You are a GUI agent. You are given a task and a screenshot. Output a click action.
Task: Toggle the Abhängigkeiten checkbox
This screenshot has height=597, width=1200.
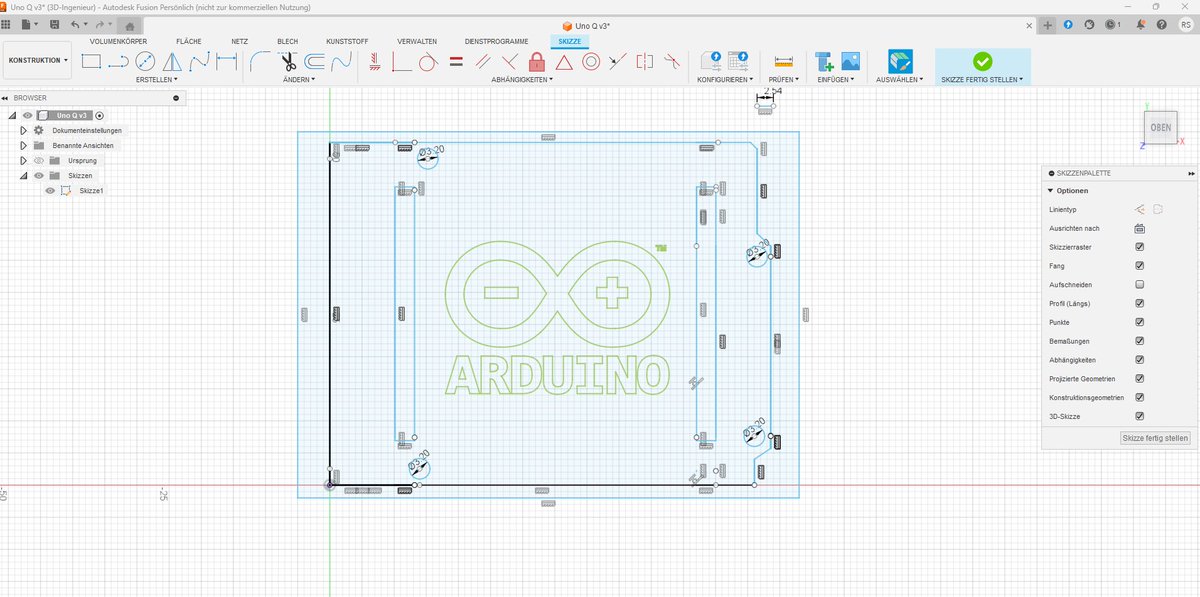1140,360
